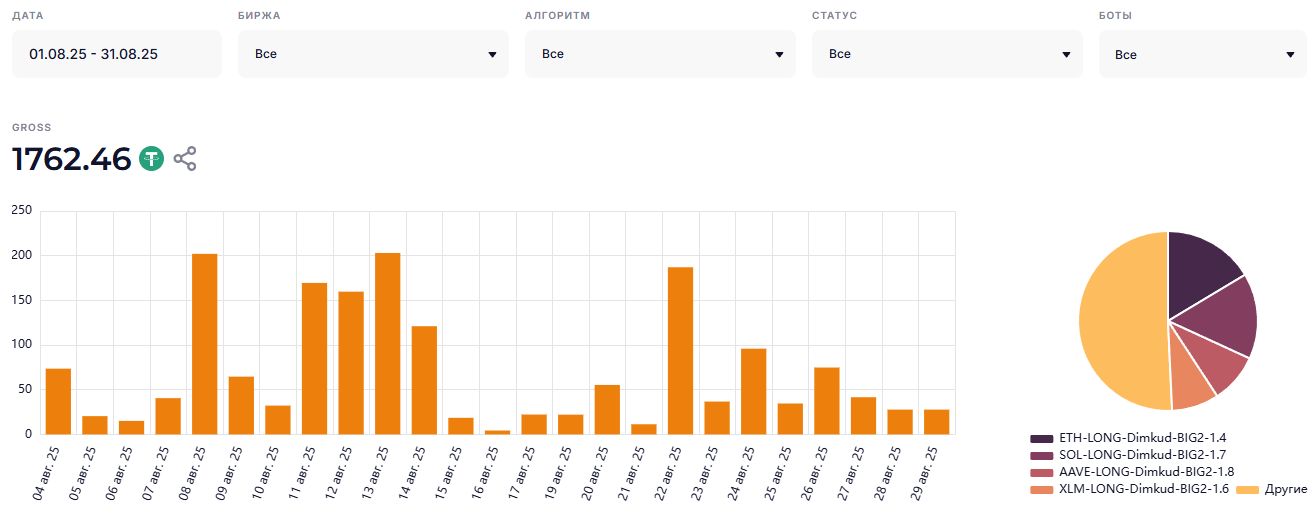Image resolution: width=1308 pixels, height=515 pixels.
Task: Click the share icon next to gross total
Action: tap(185, 159)
